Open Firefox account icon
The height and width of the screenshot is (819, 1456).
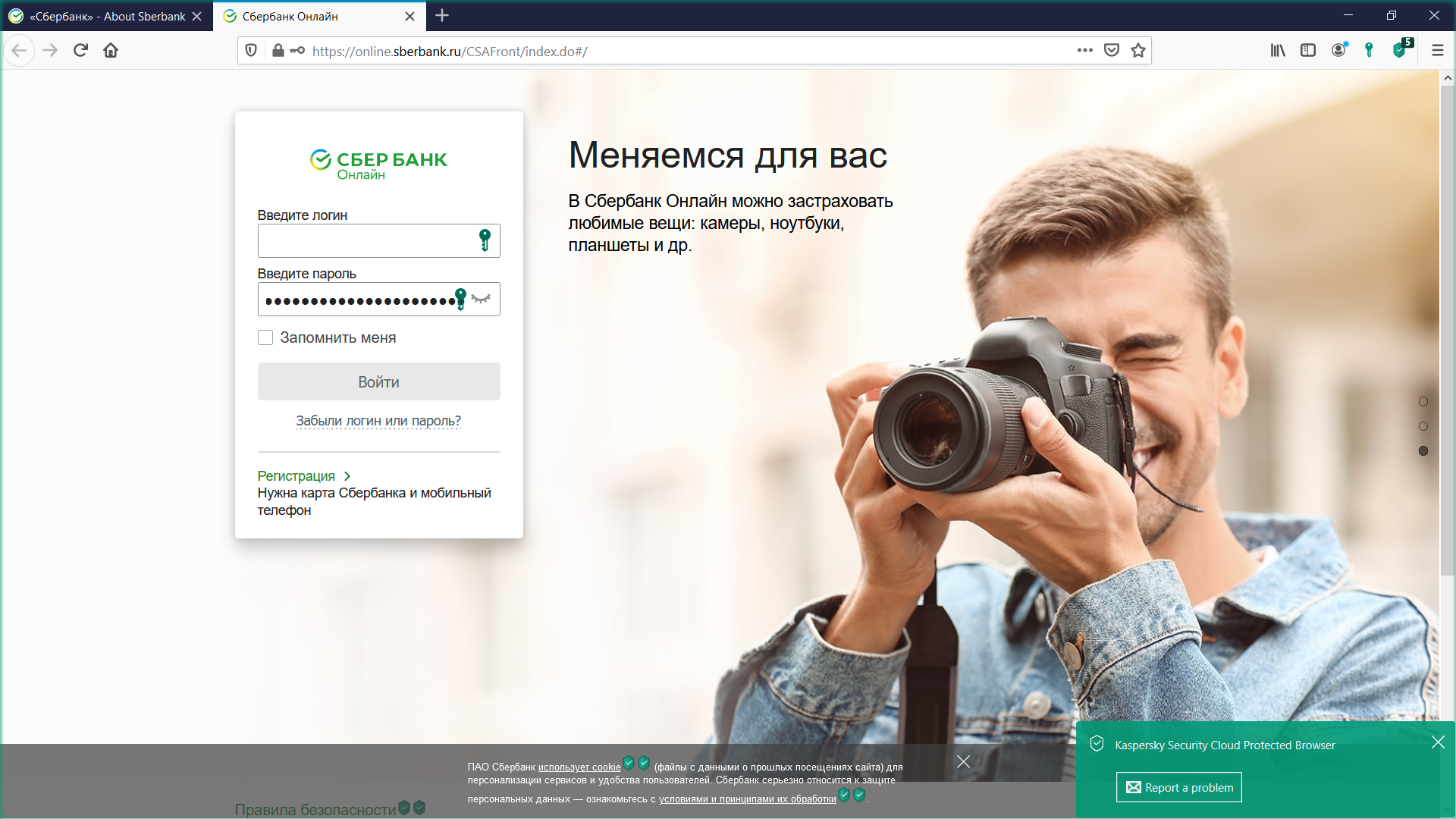pyautogui.click(x=1339, y=50)
